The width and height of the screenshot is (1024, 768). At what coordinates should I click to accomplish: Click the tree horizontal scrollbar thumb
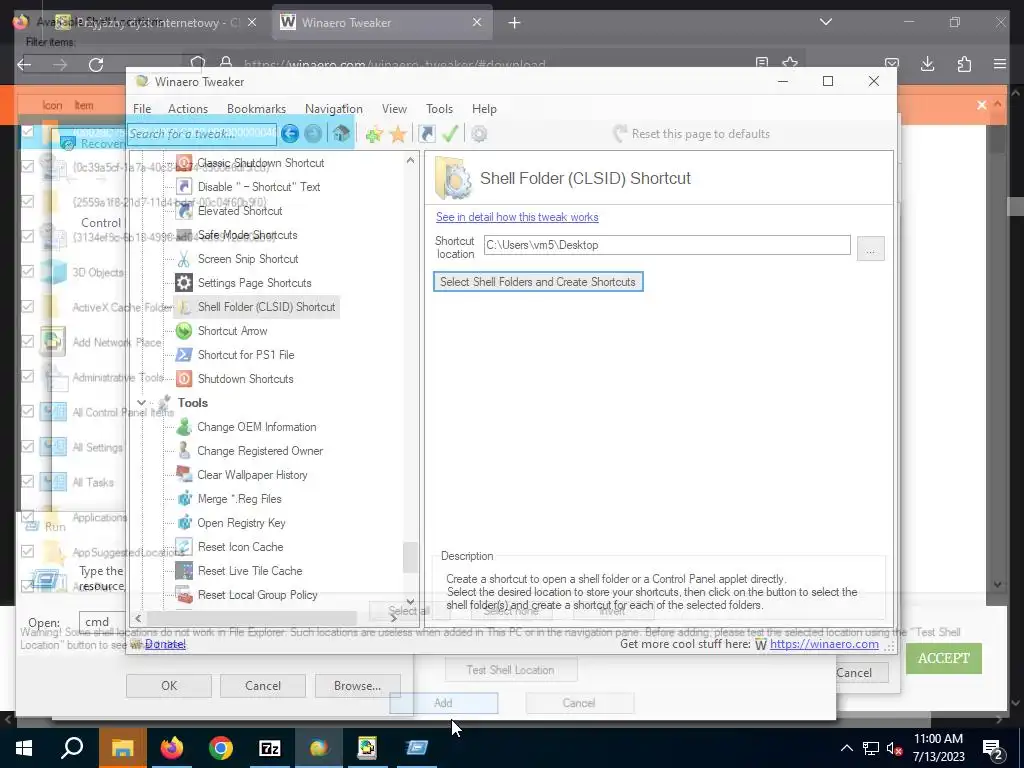click(x=252, y=618)
